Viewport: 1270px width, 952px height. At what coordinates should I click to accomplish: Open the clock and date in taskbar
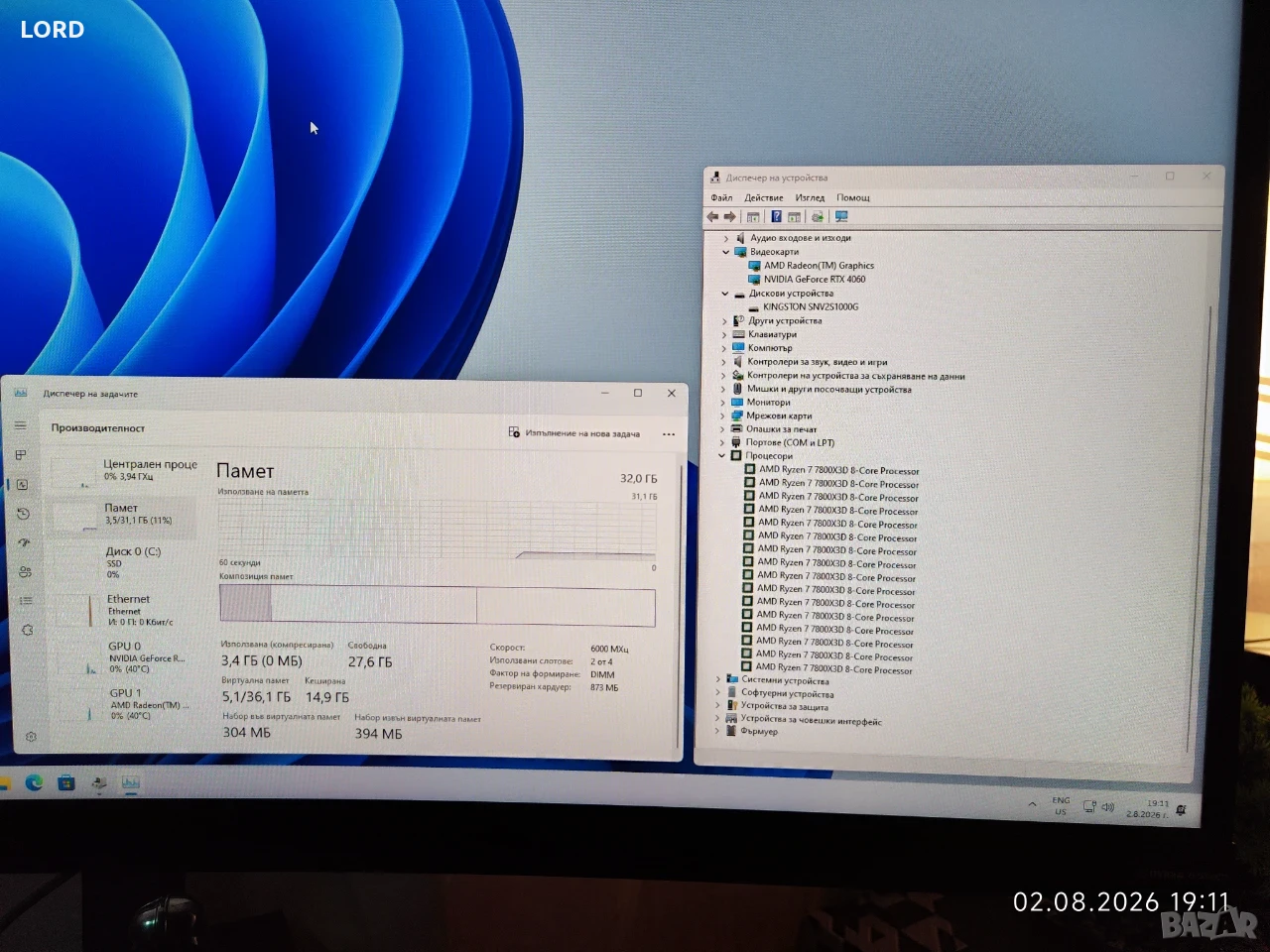[1150, 809]
